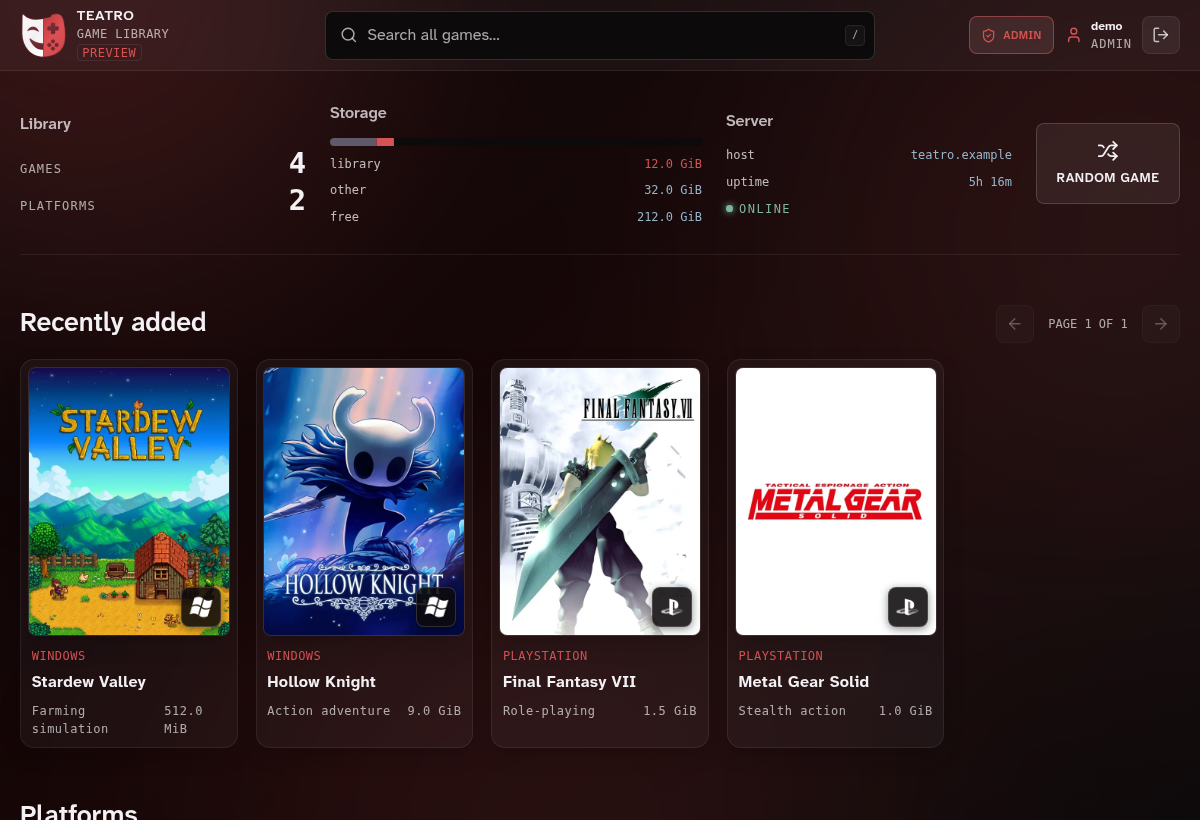Focus the Search all games field
The width and height of the screenshot is (1200, 820).
pos(600,35)
